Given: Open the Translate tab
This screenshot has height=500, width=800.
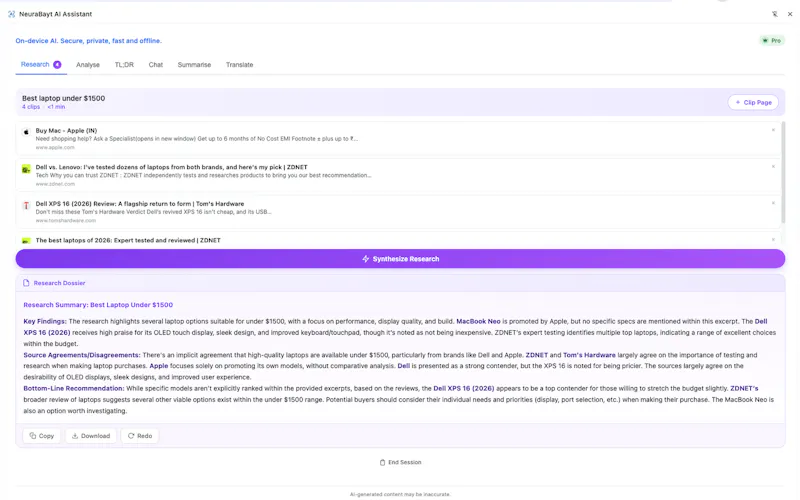Looking at the screenshot, I should [239, 65].
